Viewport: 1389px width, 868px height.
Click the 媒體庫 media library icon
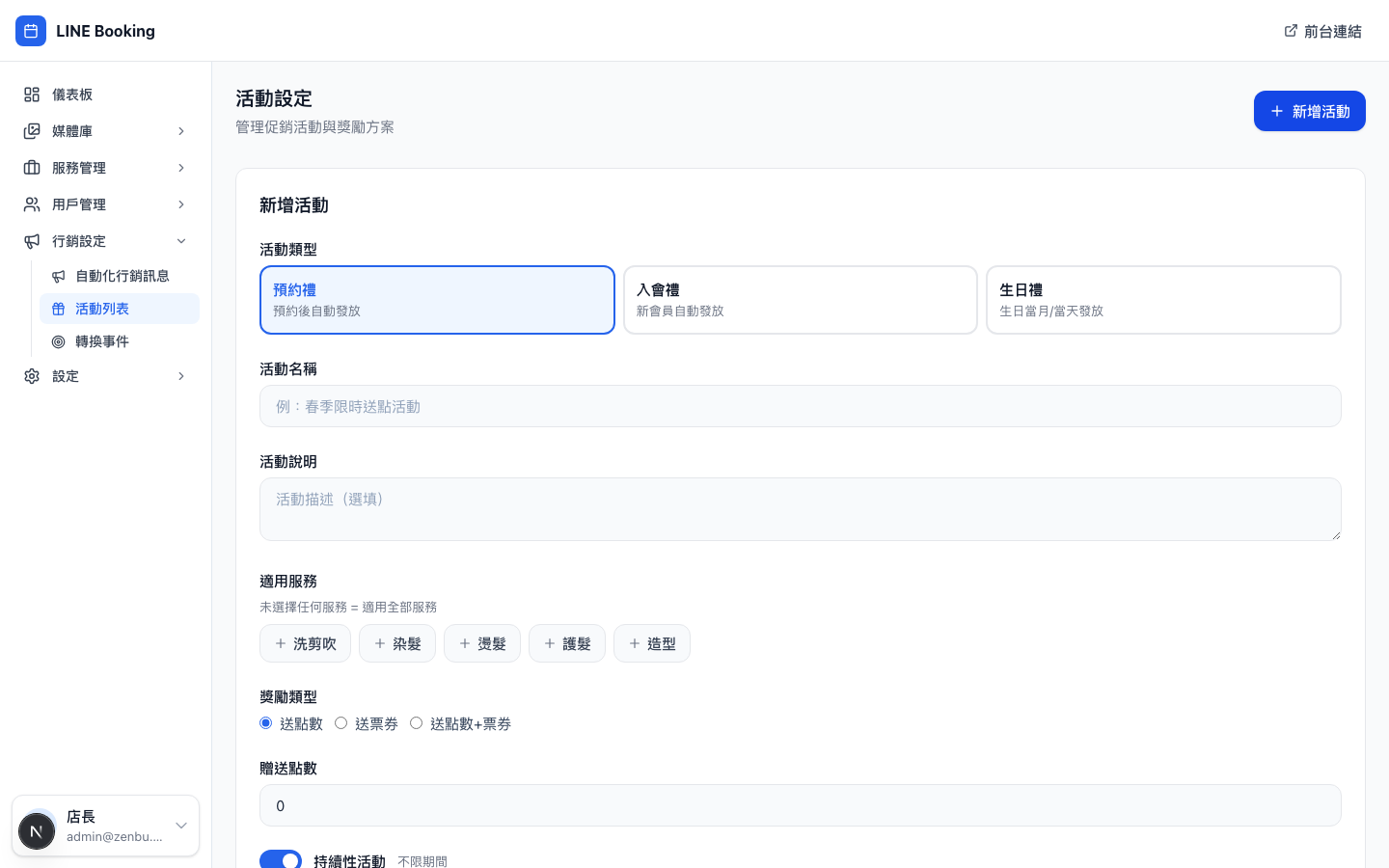coord(31,131)
